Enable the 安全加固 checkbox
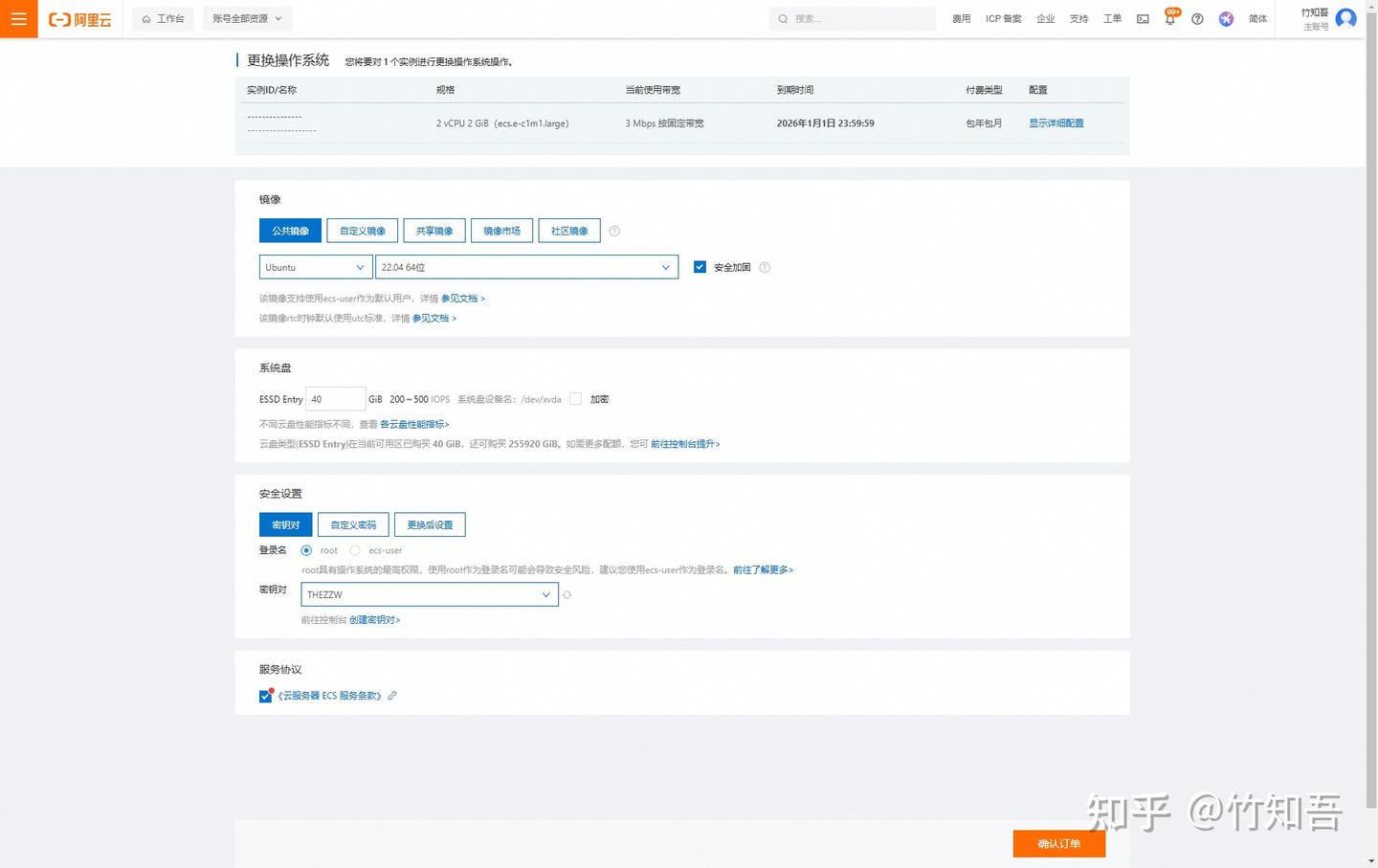This screenshot has width=1378, height=868. click(x=700, y=267)
